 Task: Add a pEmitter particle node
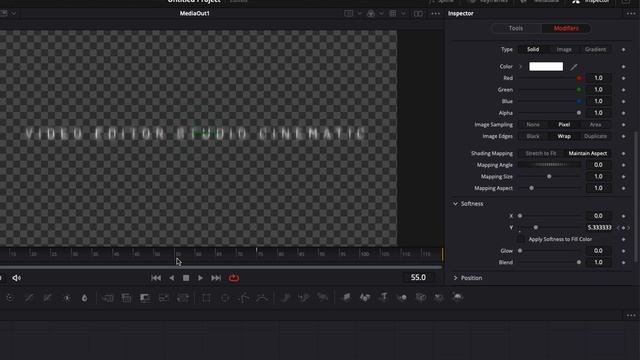[286, 298]
